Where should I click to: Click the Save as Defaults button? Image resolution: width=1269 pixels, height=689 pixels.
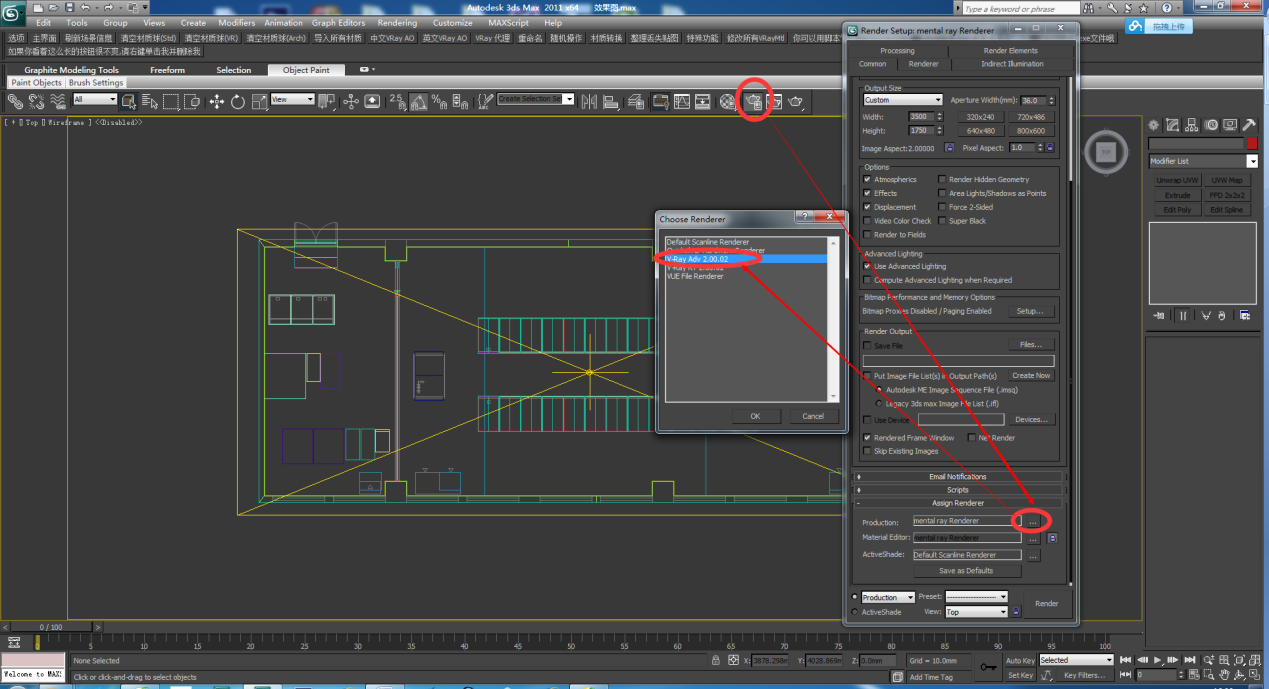point(966,571)
